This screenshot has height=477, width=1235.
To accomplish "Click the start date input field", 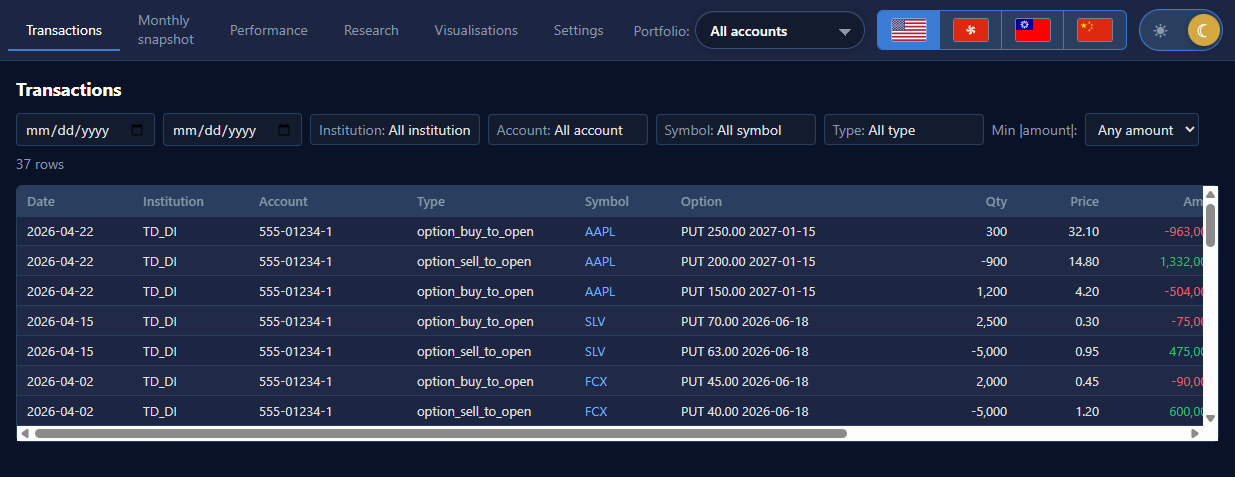I will 85,130.
